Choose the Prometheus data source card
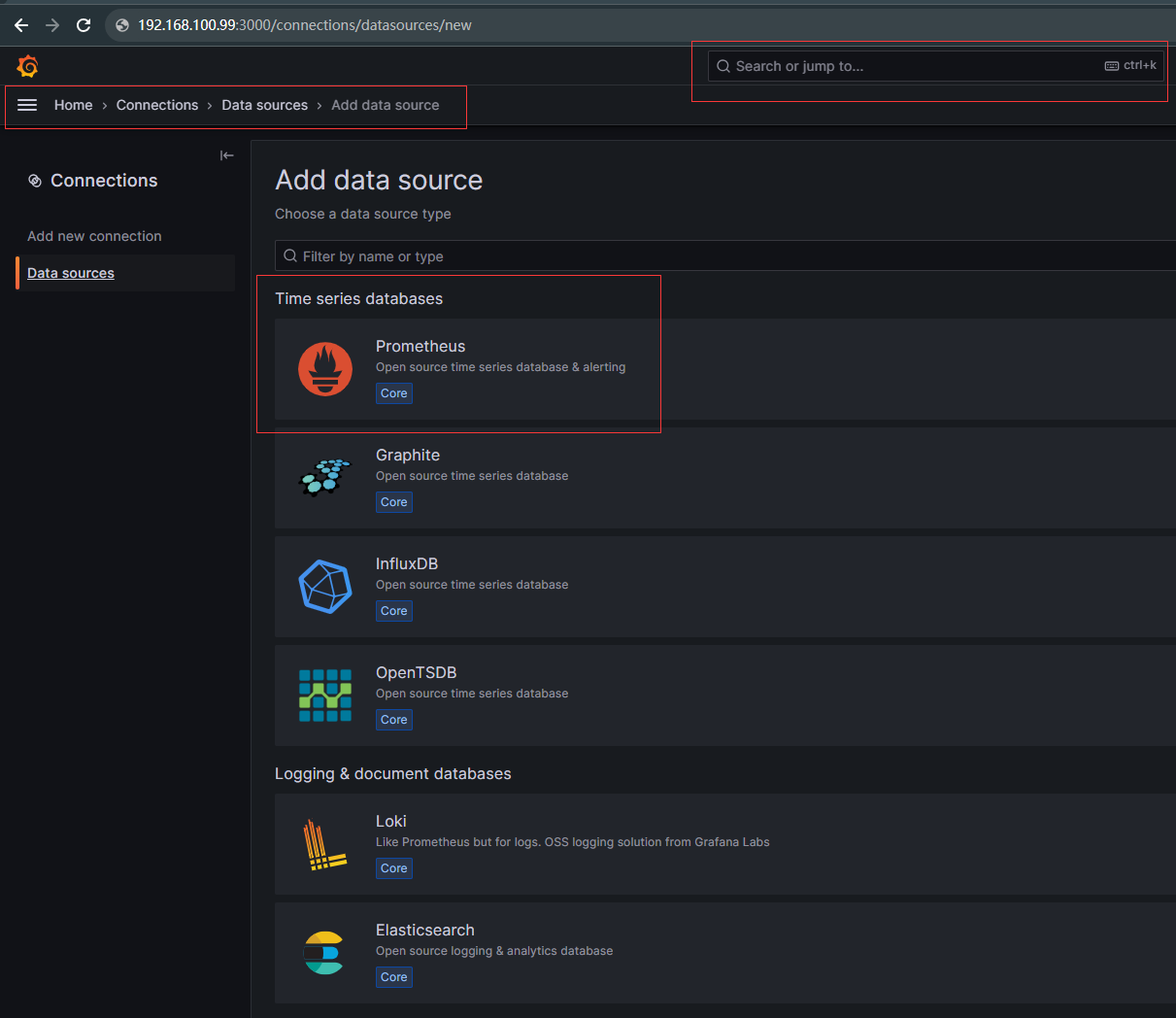This screenshot has width=1176, height=1018. pos(724,369)
